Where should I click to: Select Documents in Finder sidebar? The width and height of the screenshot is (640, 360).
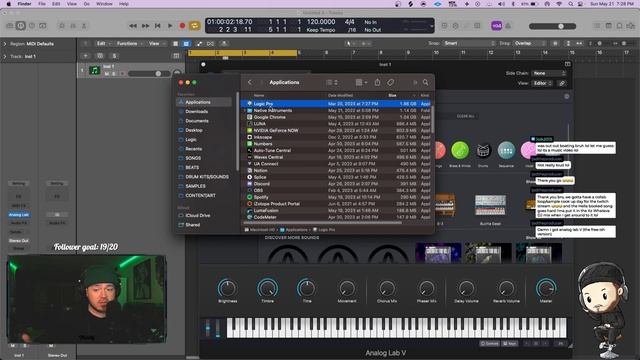click(x=197, y=121)
